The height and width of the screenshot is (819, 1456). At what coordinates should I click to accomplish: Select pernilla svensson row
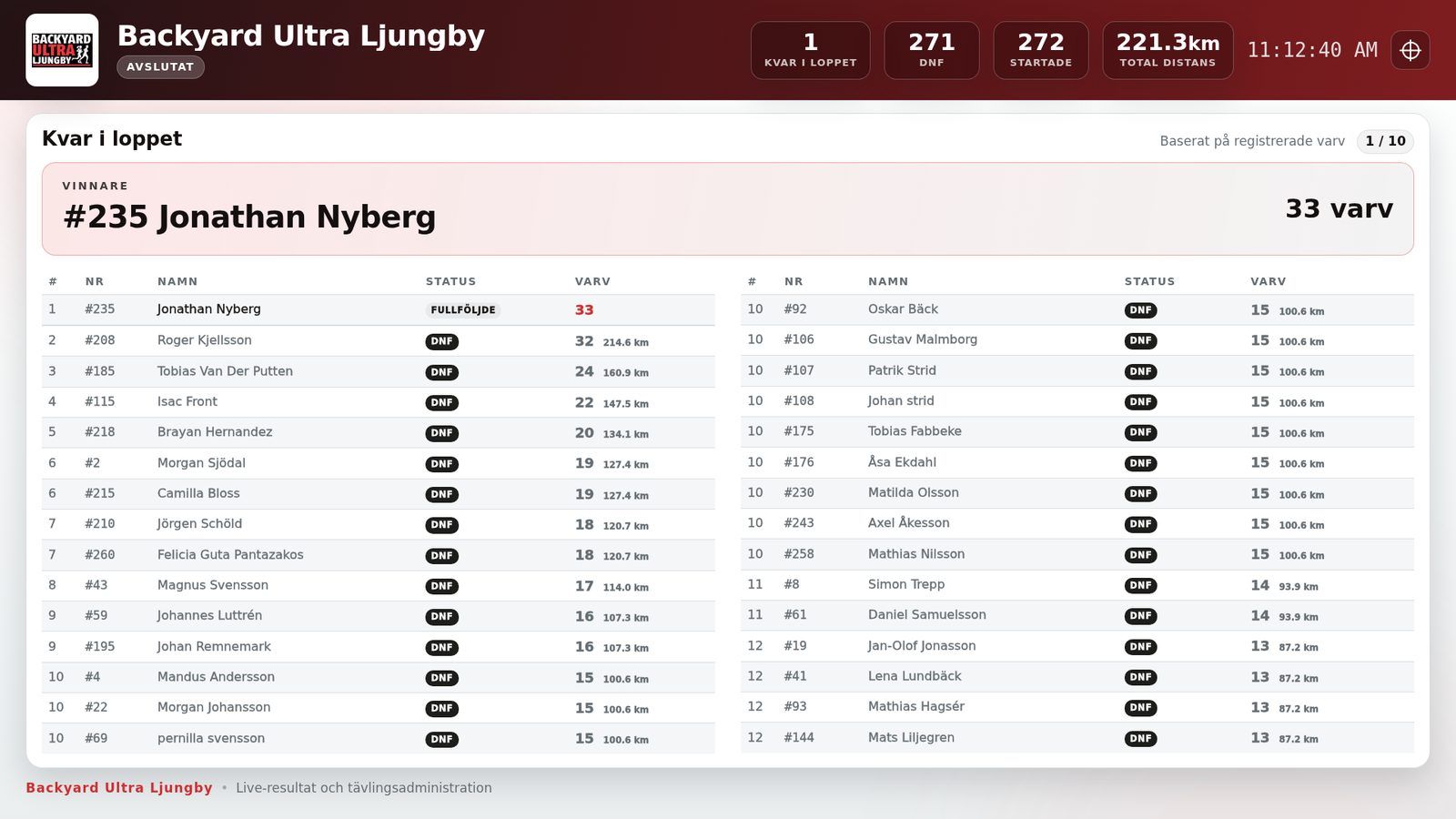[379, 739]
